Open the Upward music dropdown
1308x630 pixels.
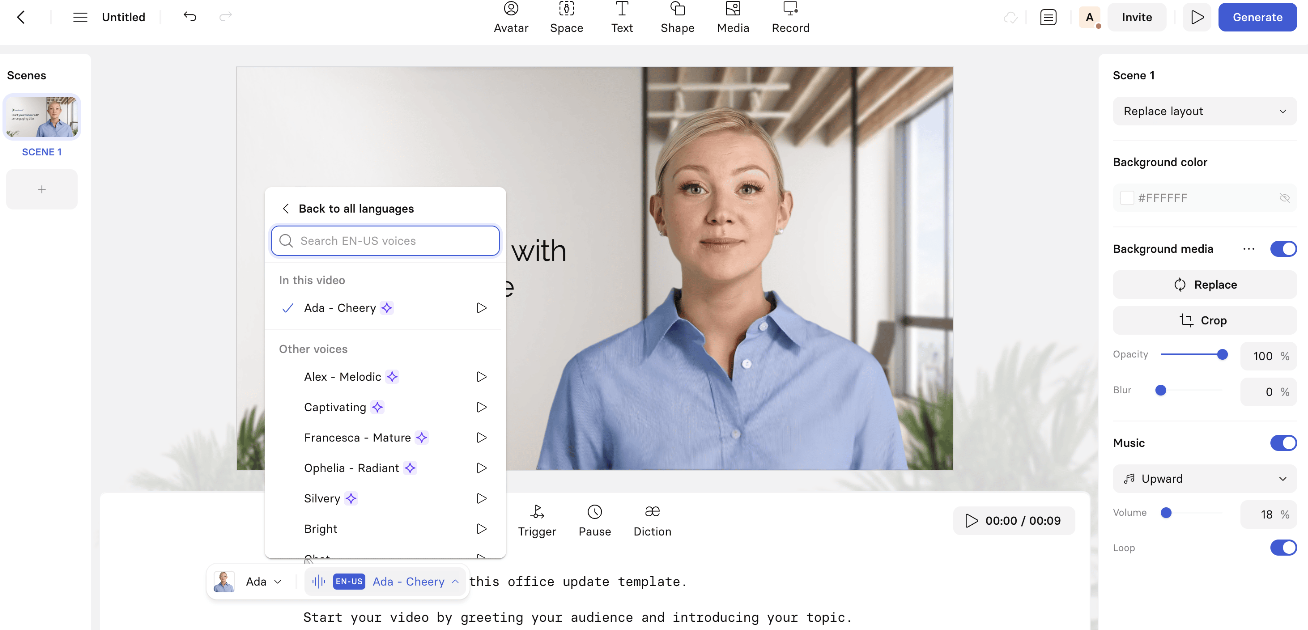(x=1204, y=479)
